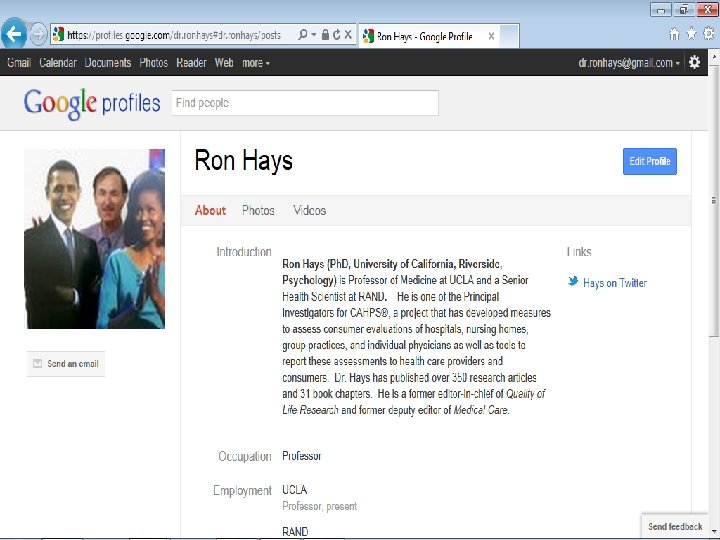Select the About profile tab

coord(210,210)
